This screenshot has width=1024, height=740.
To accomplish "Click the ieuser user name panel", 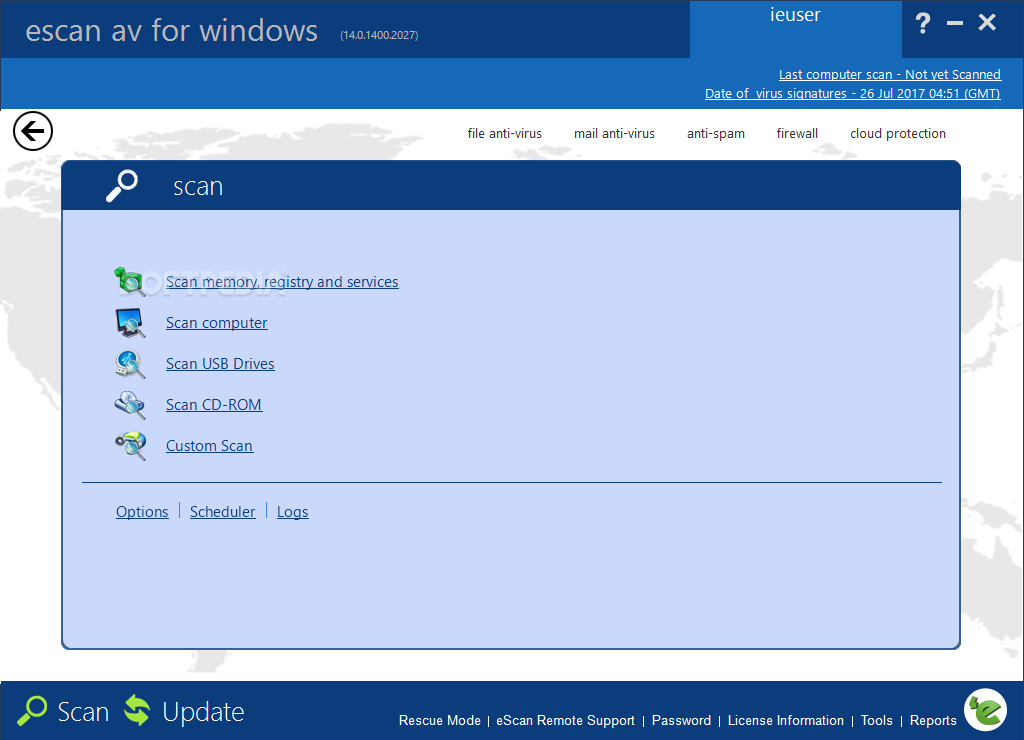I will [x=795, y=29].
